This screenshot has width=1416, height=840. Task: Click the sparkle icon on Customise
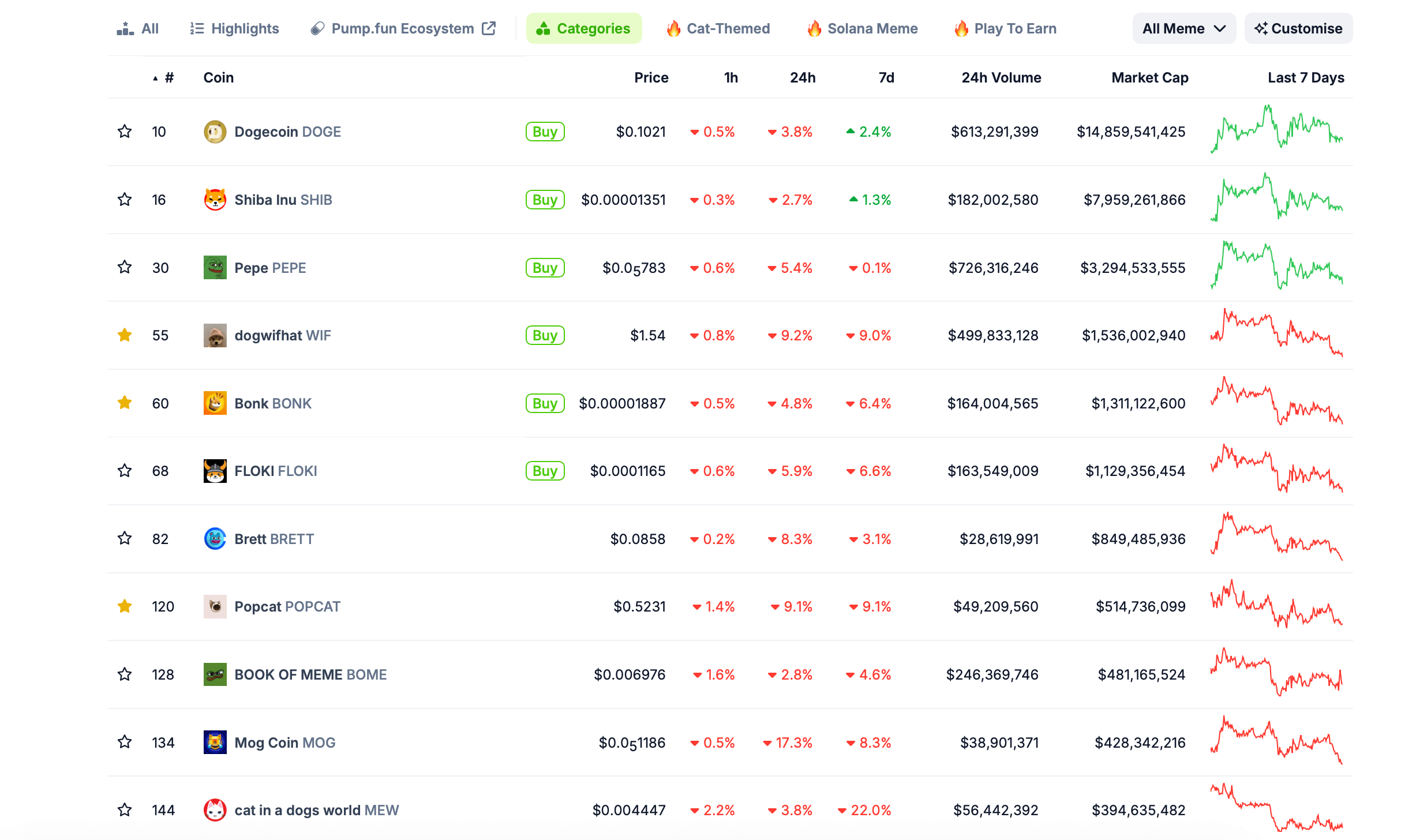point(1261,28)
